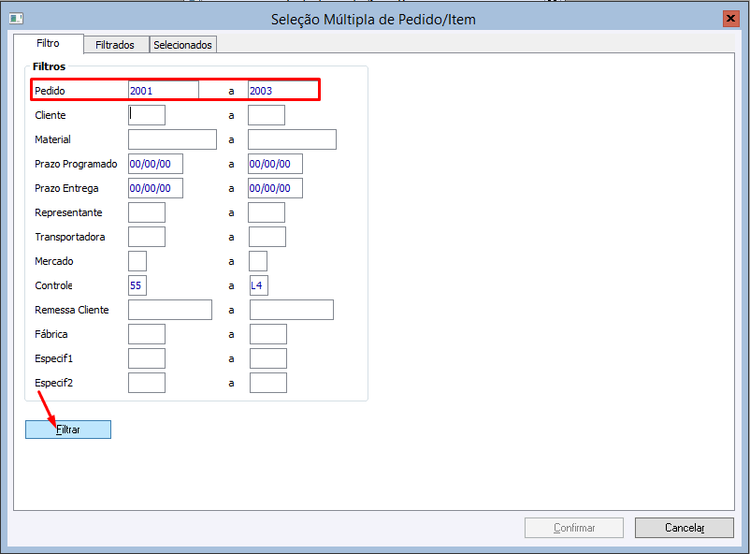
Task: Click the Cliente start field
Action: (x=147, y=115)
